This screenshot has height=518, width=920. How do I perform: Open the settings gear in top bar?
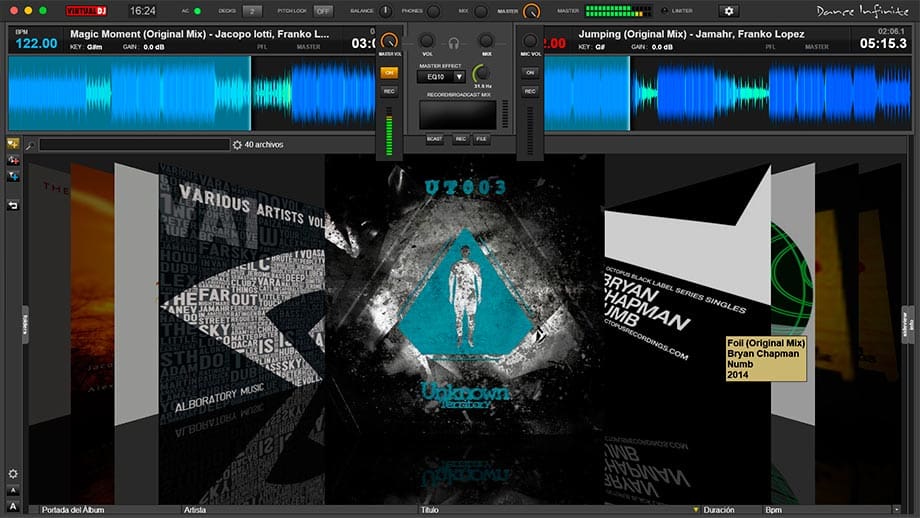[729, 11]
